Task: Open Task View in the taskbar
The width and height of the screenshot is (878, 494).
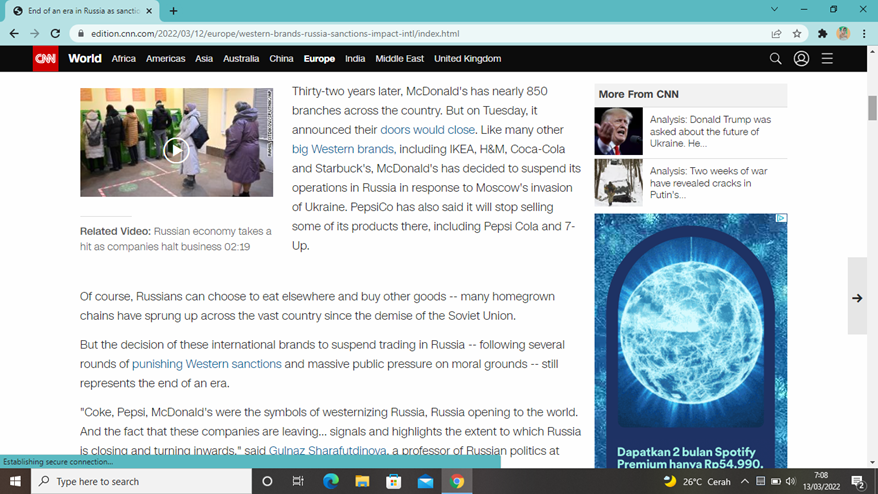Action: point(298,481)
